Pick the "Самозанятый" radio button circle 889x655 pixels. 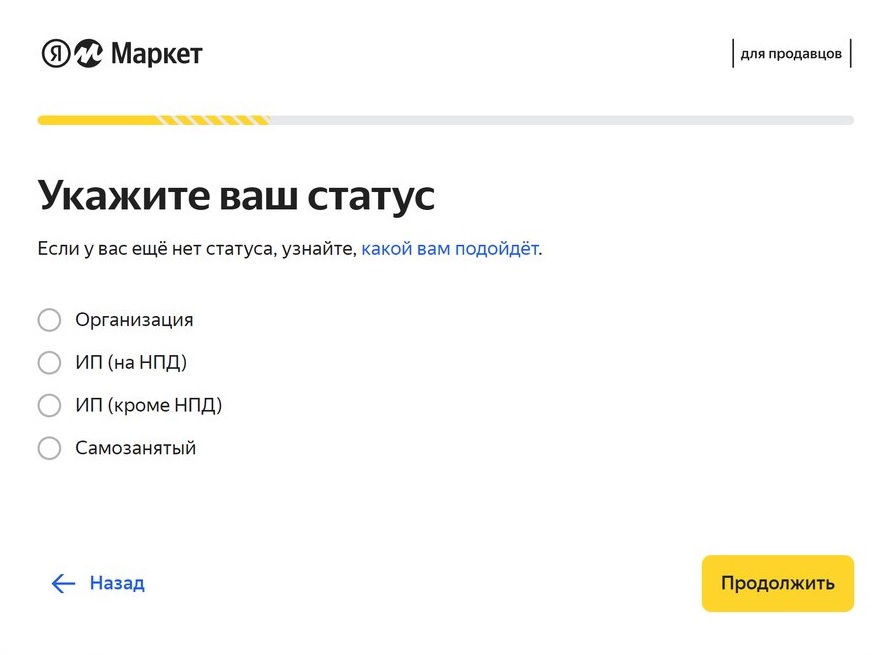pyautogui.click(x=49, y=448)
